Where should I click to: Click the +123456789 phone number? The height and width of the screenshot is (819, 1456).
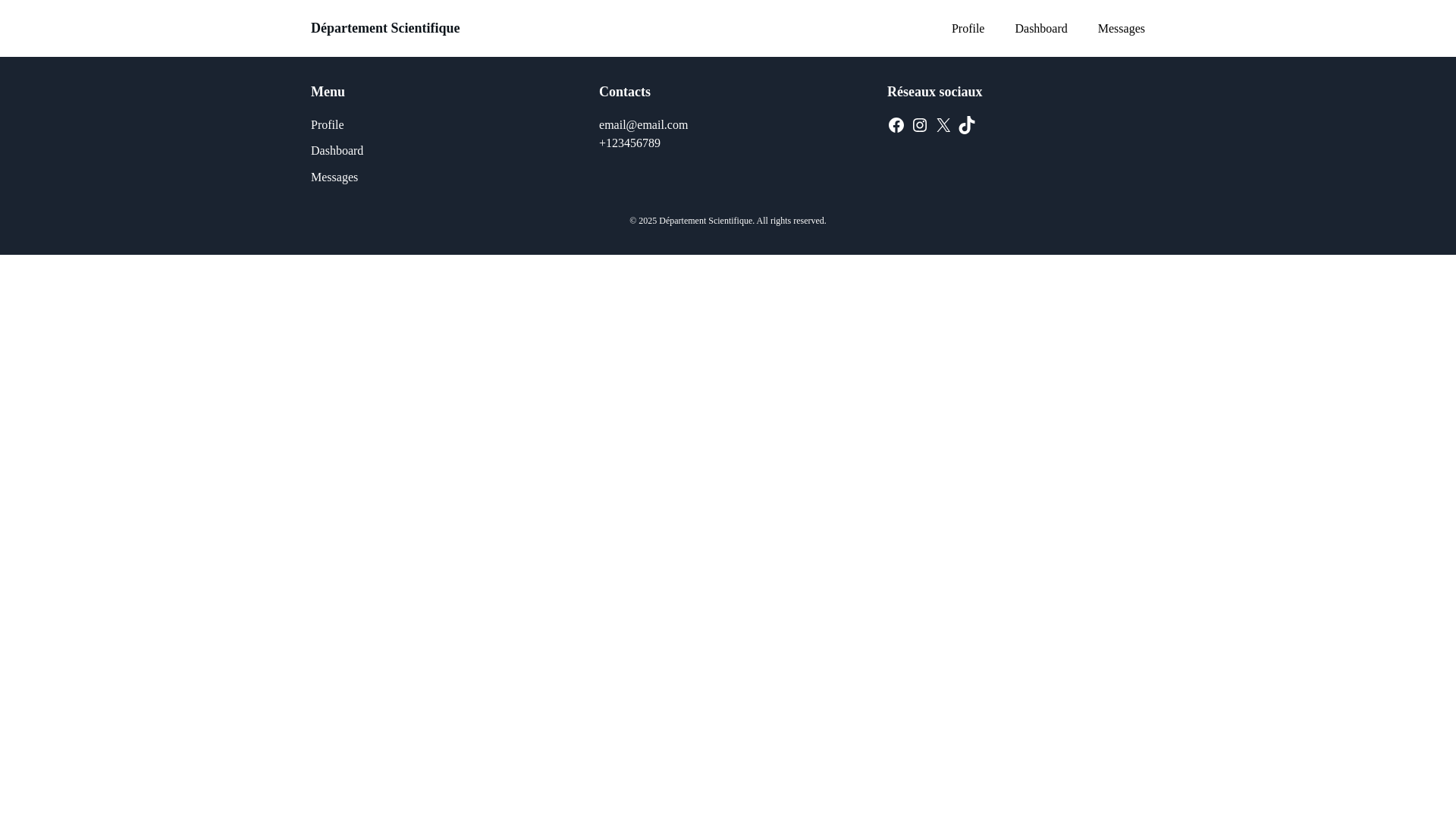629,143
